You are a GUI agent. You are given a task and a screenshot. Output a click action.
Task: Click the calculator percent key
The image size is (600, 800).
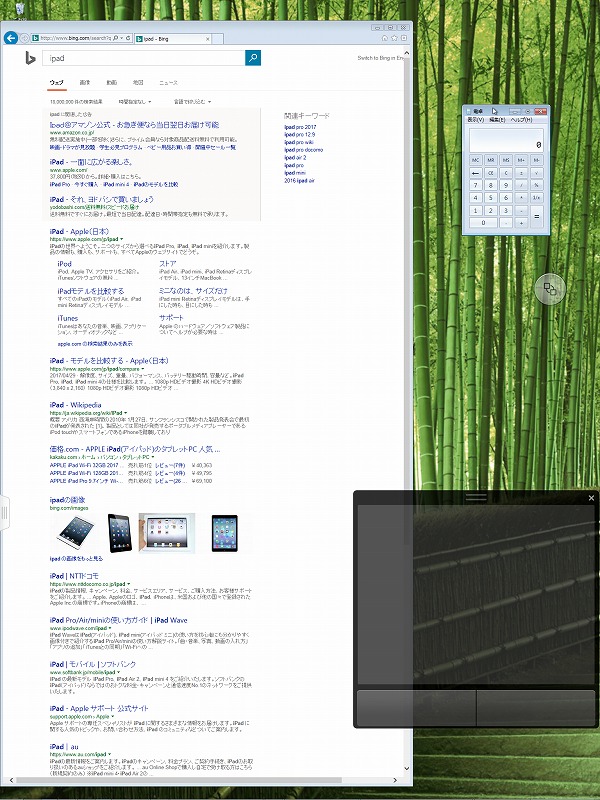pyautogui.click(x=536, y=185)
